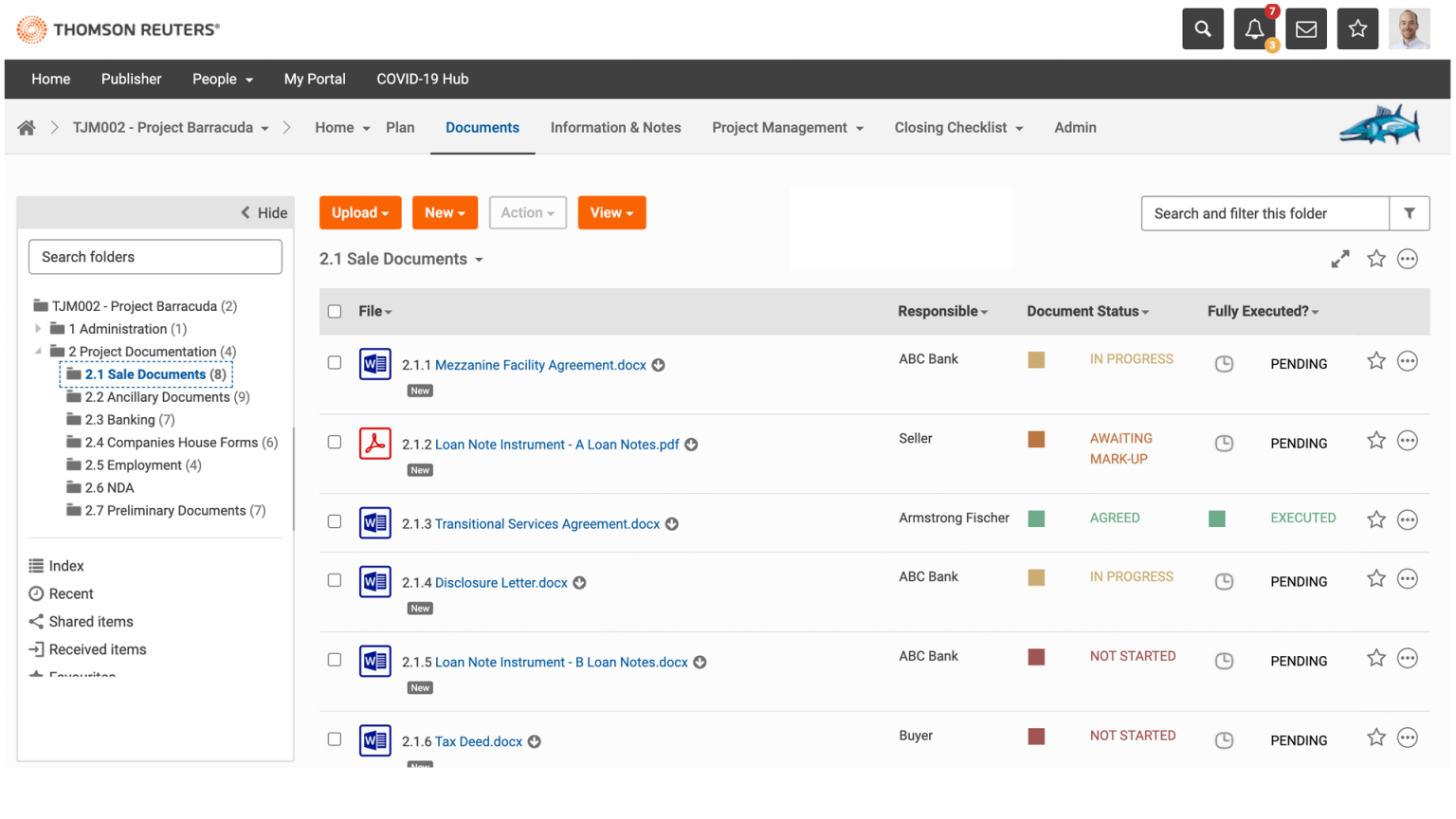This screenshot has height=819, width=1456.
Task: Click the filter funnel icon
Action: (1409, 213)
